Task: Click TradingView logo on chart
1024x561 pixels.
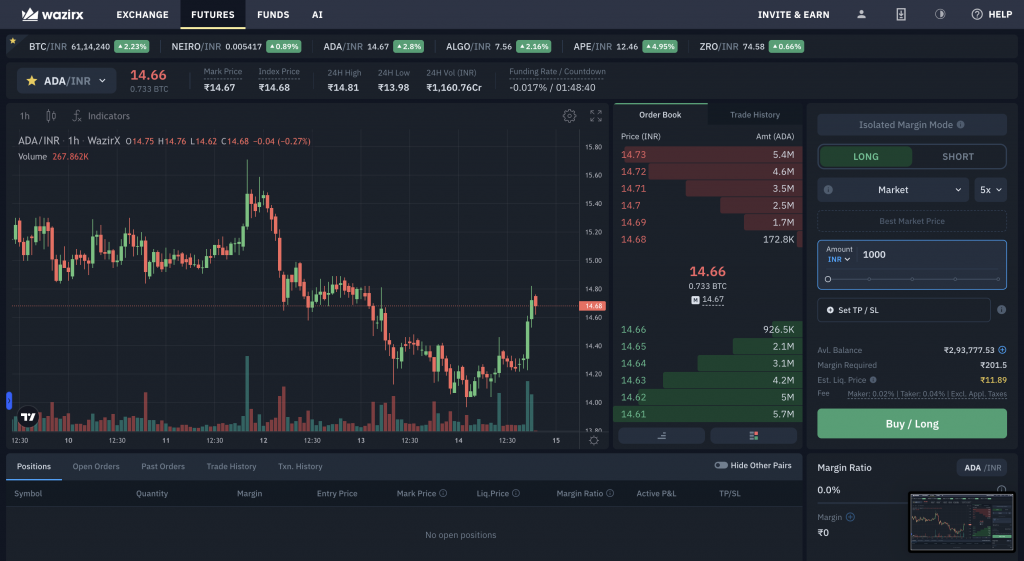Action: (x=28, y=417)
